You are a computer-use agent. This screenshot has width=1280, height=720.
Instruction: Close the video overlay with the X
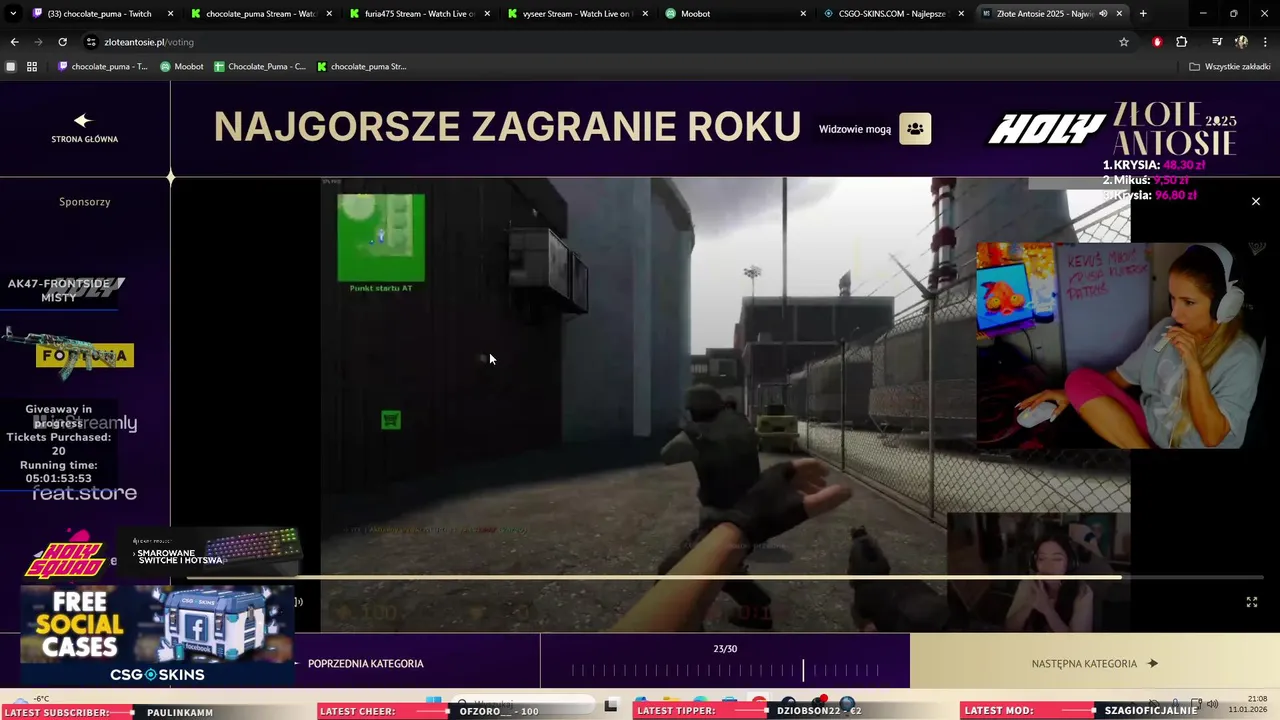tap(1256, 201)
